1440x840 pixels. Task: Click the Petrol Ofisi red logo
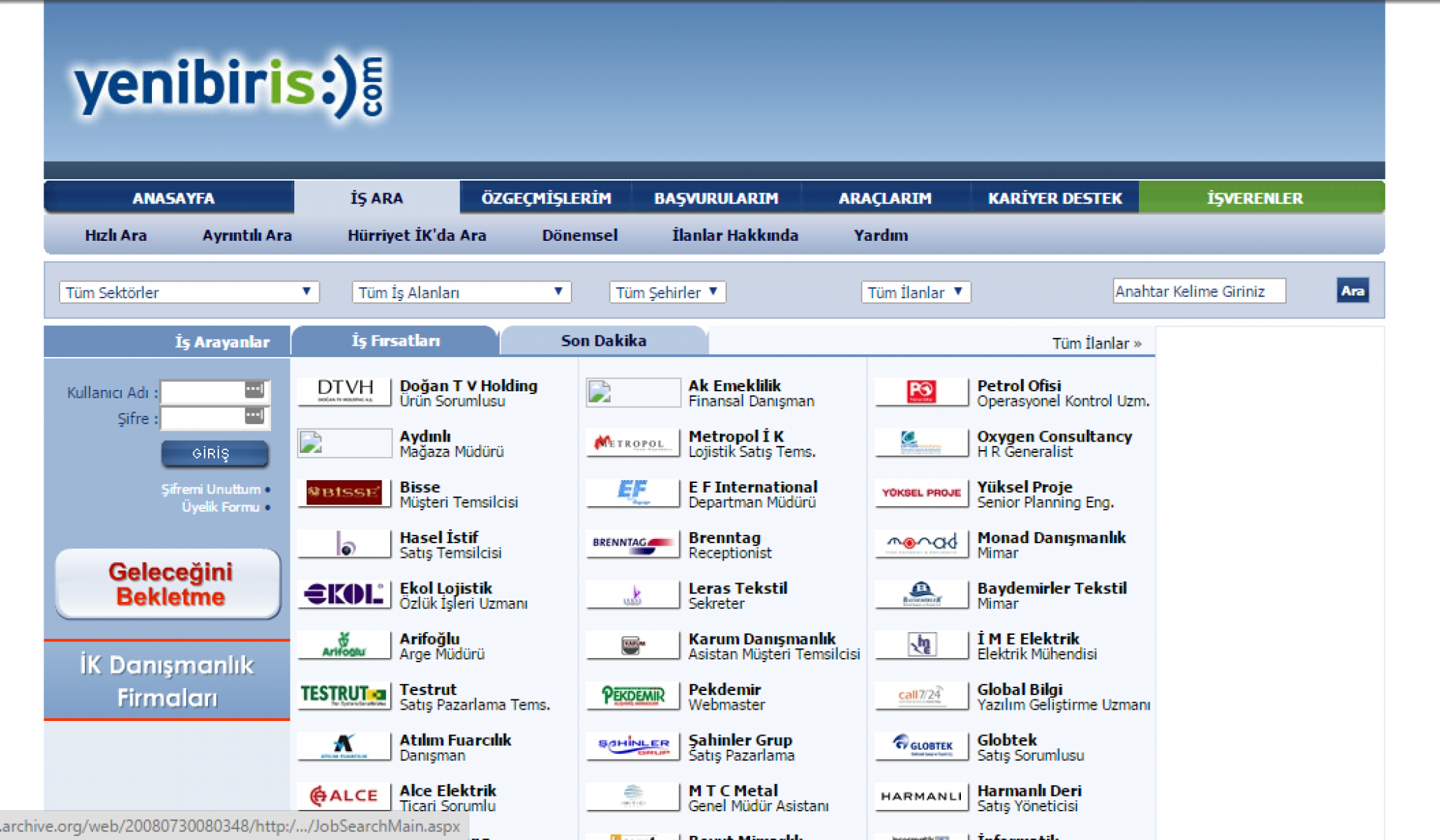coord(921,391)
